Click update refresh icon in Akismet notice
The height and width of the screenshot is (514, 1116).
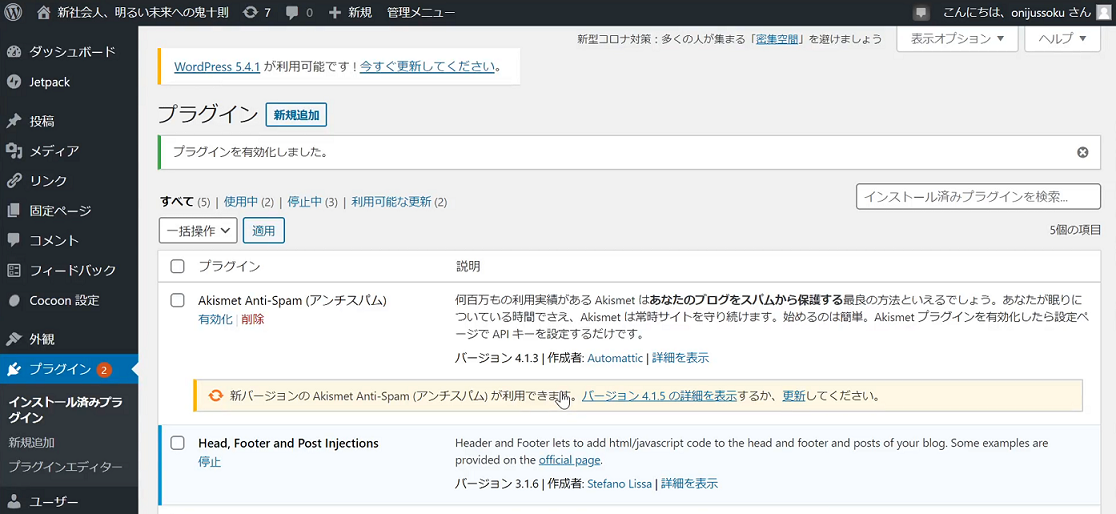(215, 396)
